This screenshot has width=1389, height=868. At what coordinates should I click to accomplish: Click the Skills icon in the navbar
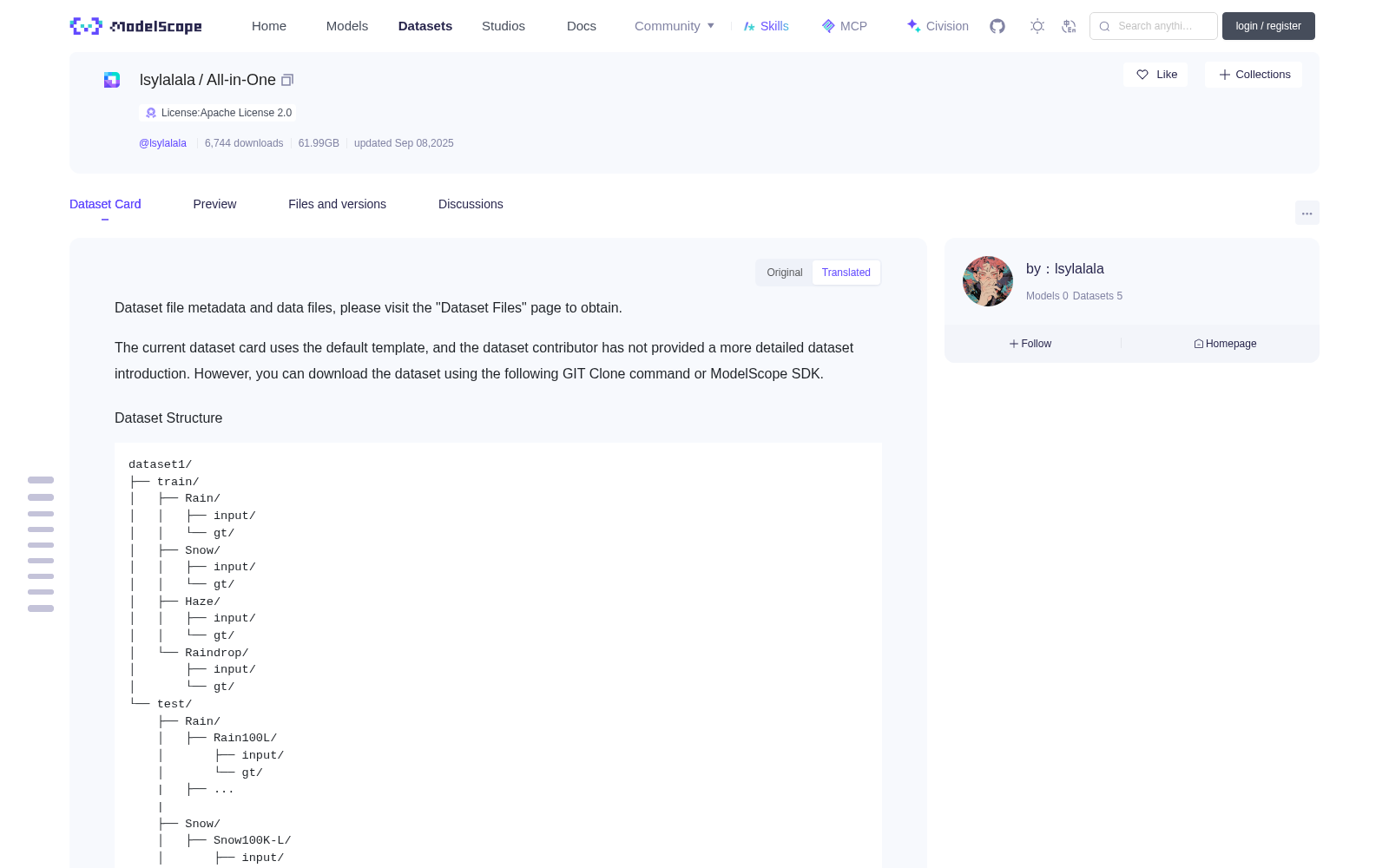[749, 26]
